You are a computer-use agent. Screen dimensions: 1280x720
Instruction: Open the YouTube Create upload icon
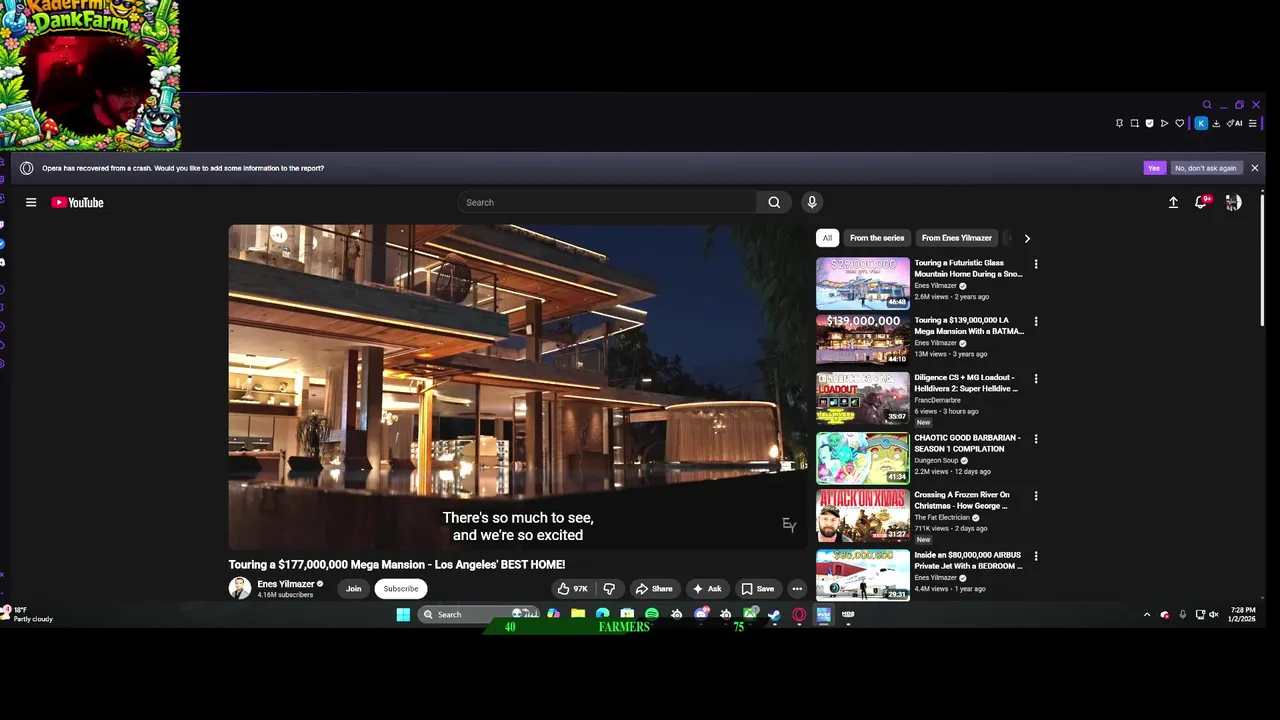(1173, 202)
